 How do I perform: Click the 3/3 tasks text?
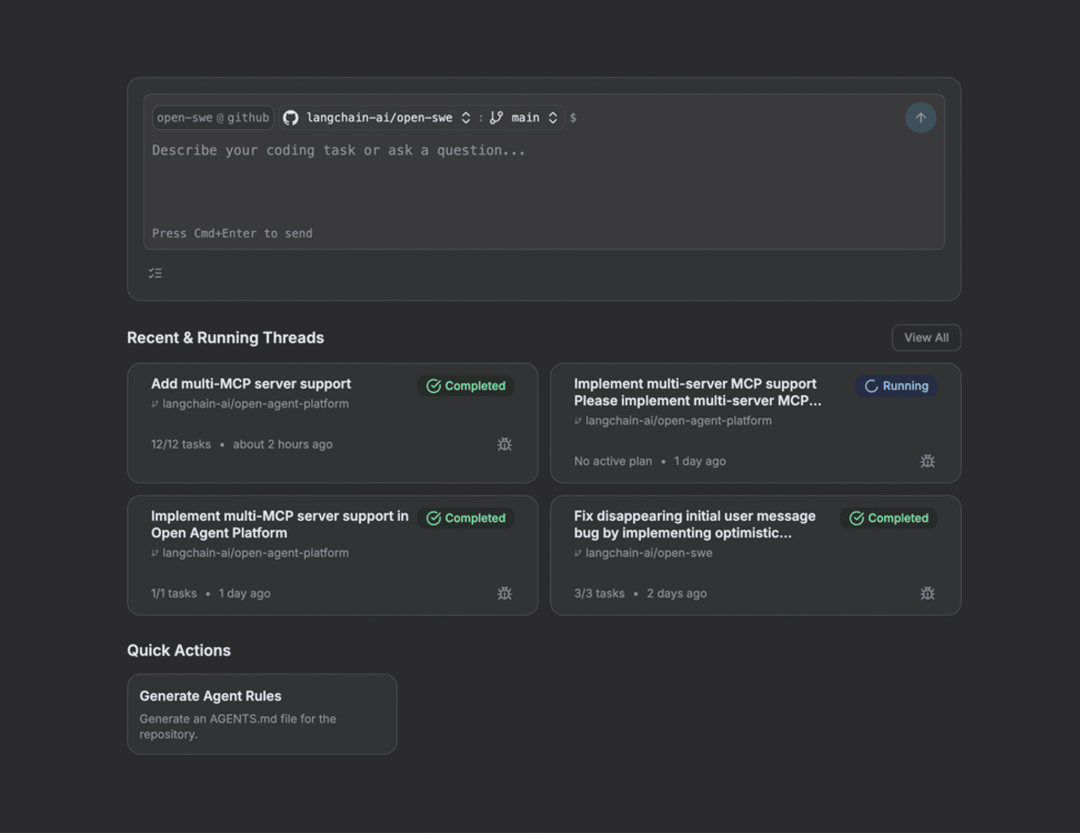599,593
